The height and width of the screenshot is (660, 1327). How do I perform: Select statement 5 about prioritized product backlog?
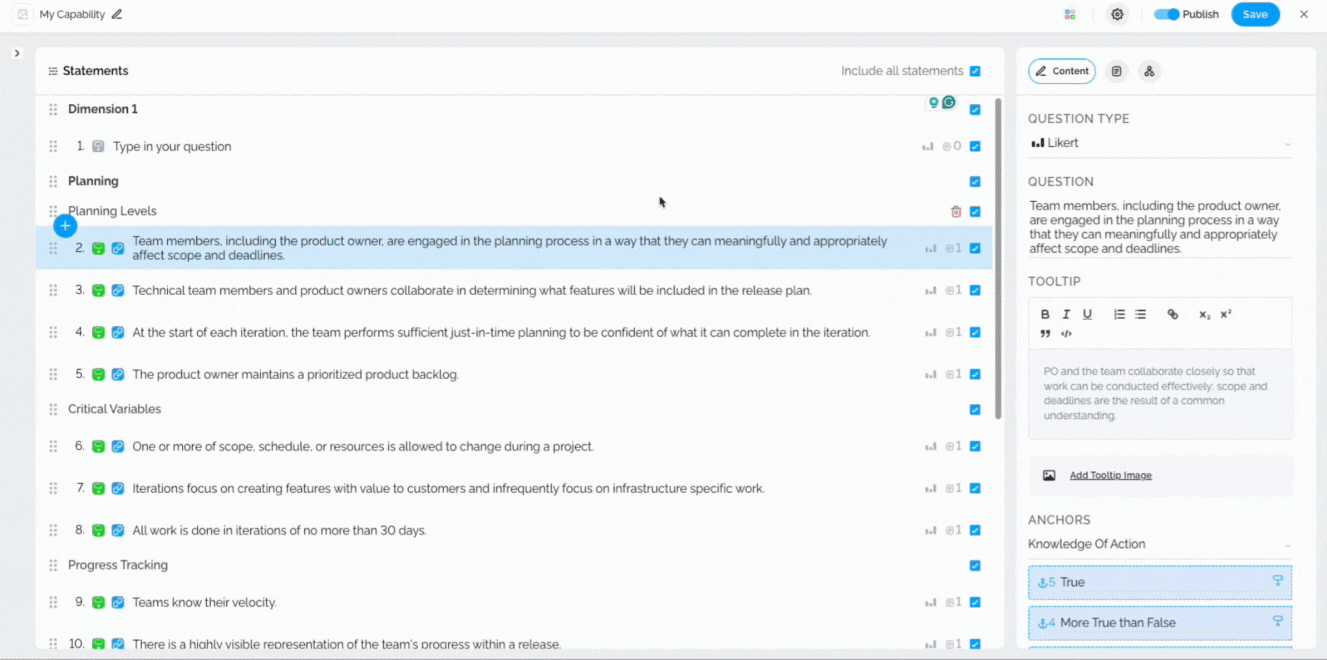[295, 375]
